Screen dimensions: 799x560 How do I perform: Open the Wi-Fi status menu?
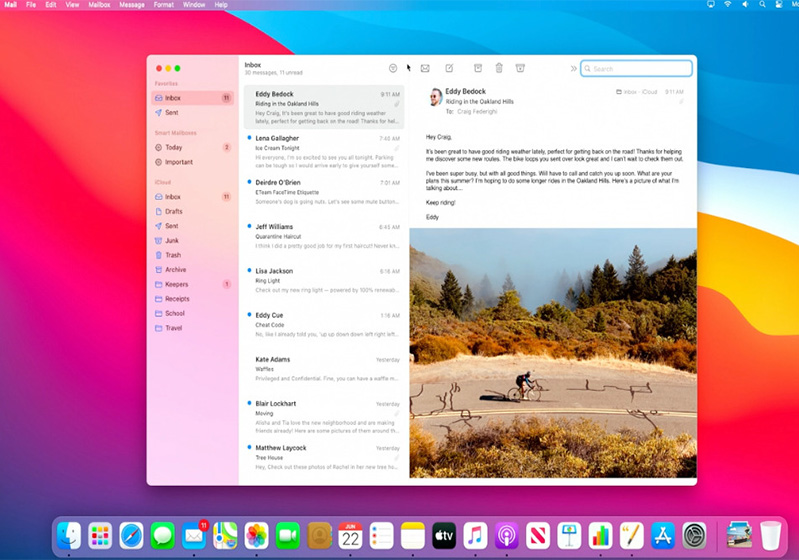[728, 4]
